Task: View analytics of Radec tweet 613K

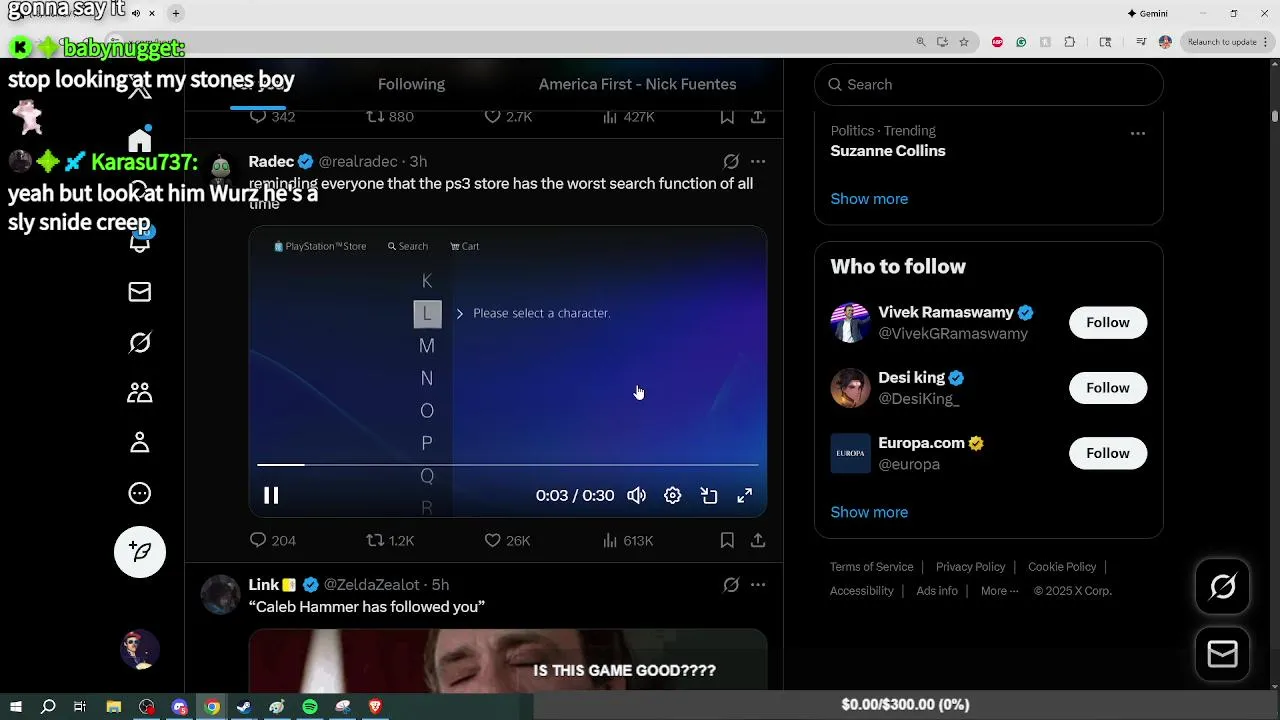Action: tap(628, 540)
